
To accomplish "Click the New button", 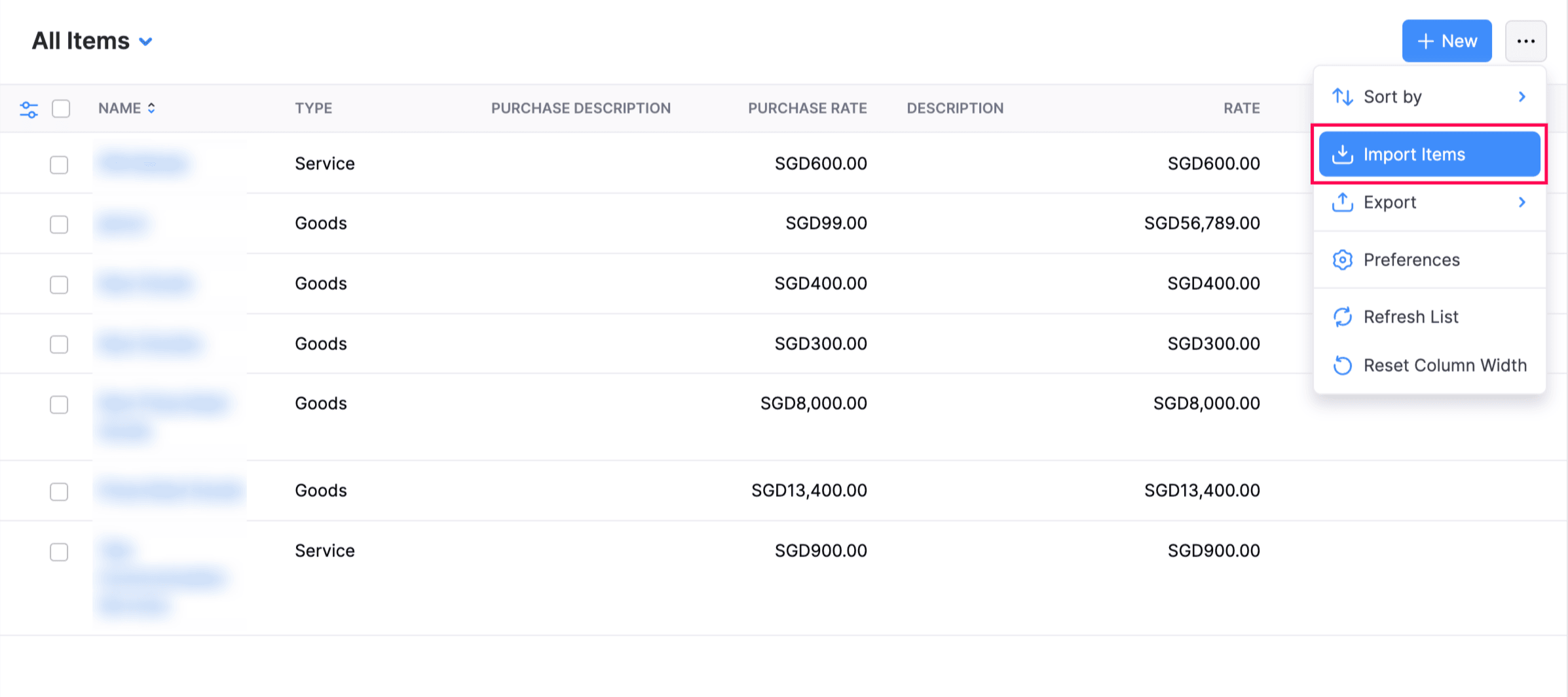I will [x=1447, y=41].
